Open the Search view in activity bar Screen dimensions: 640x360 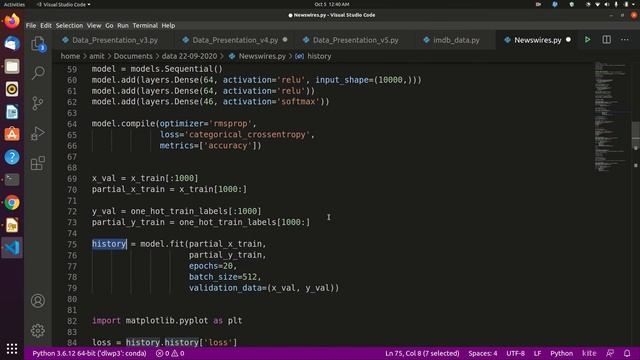(38, 73)
